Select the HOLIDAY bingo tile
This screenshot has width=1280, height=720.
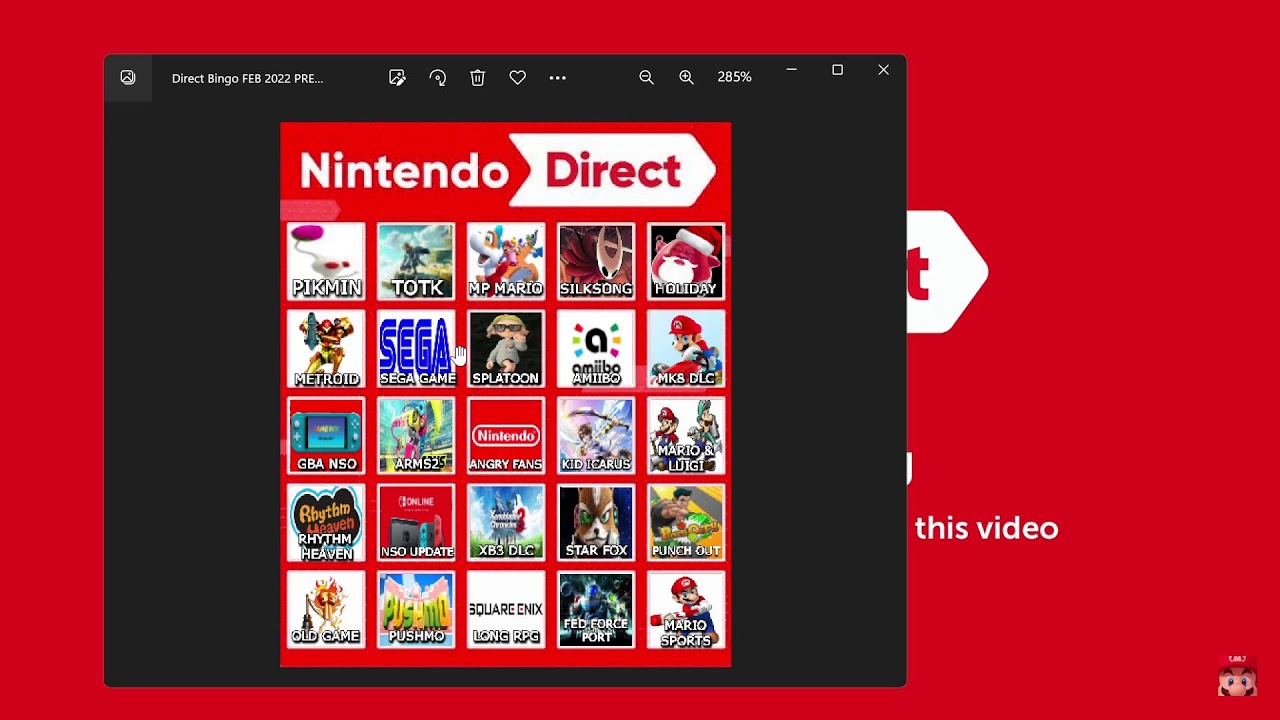click(686, 261)
